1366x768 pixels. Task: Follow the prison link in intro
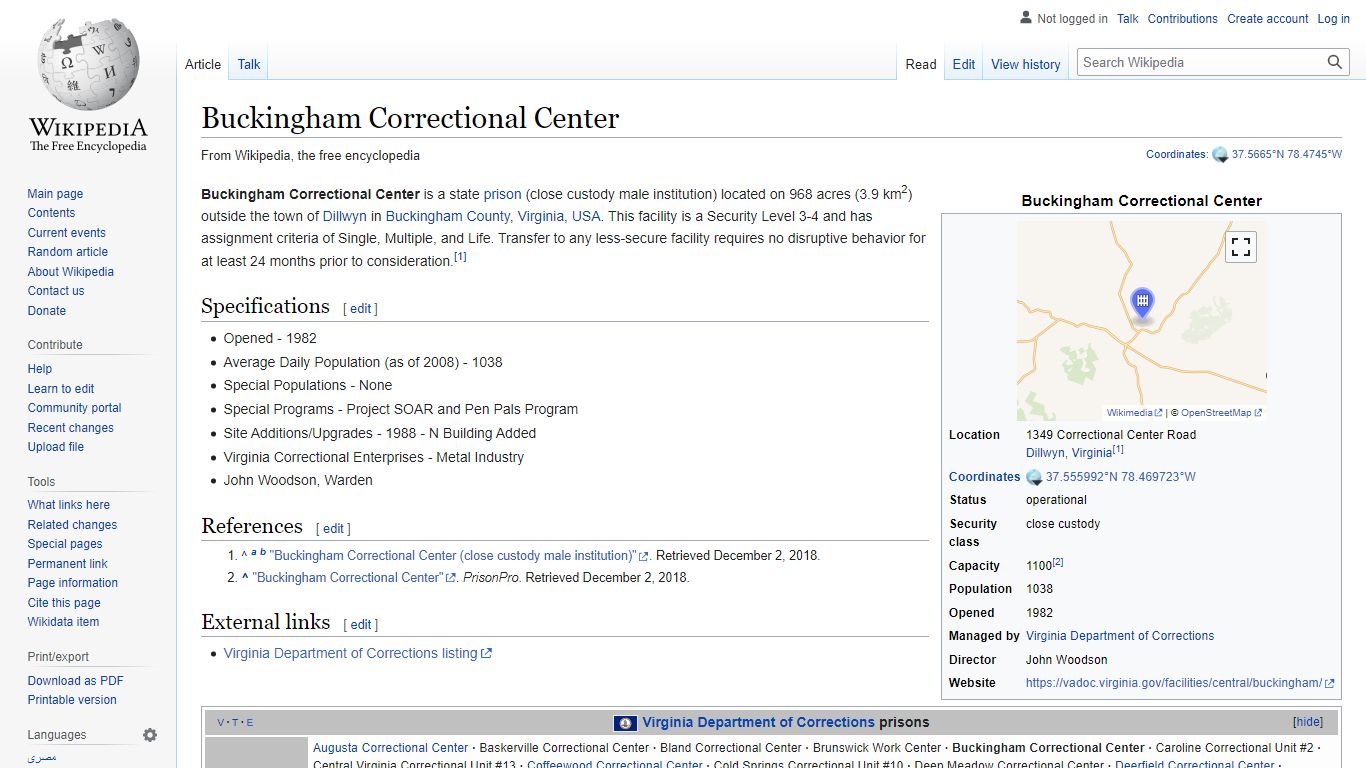pyautogui.click(x=502, y=194)
